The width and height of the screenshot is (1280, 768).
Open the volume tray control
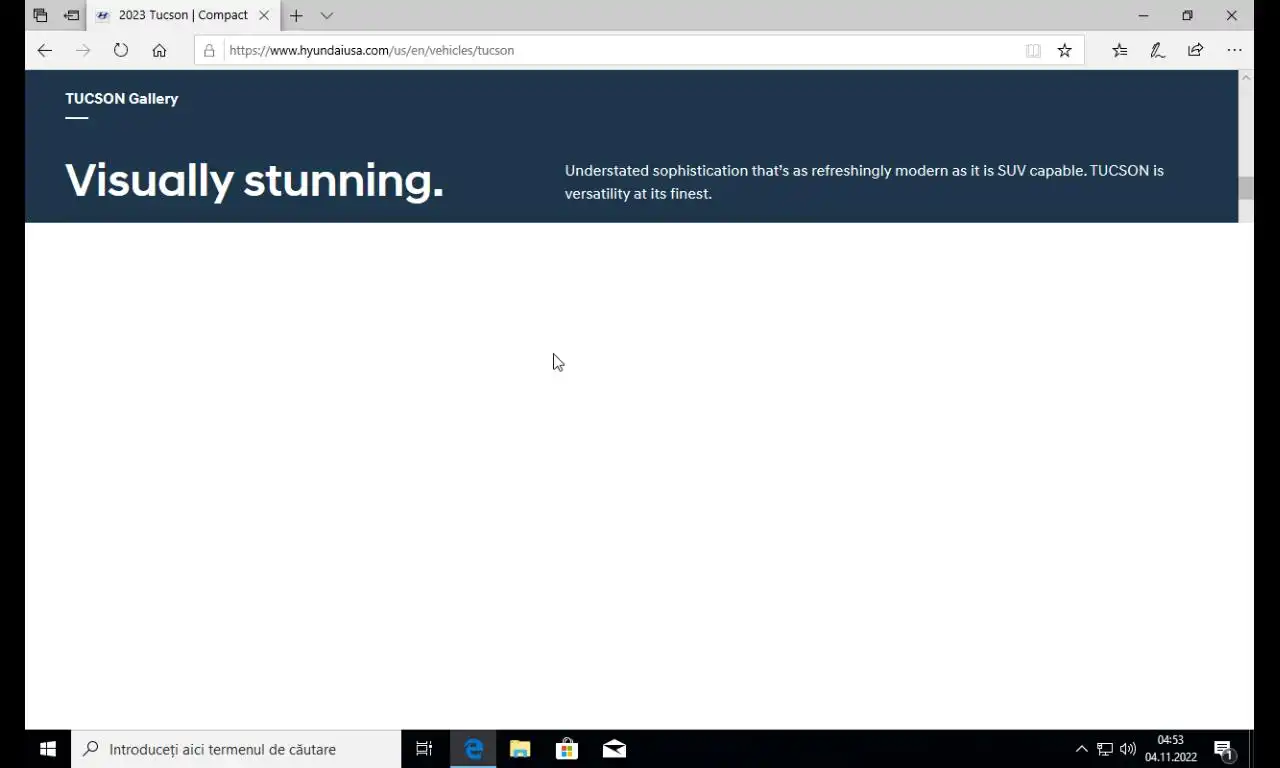coord(1128,749)
